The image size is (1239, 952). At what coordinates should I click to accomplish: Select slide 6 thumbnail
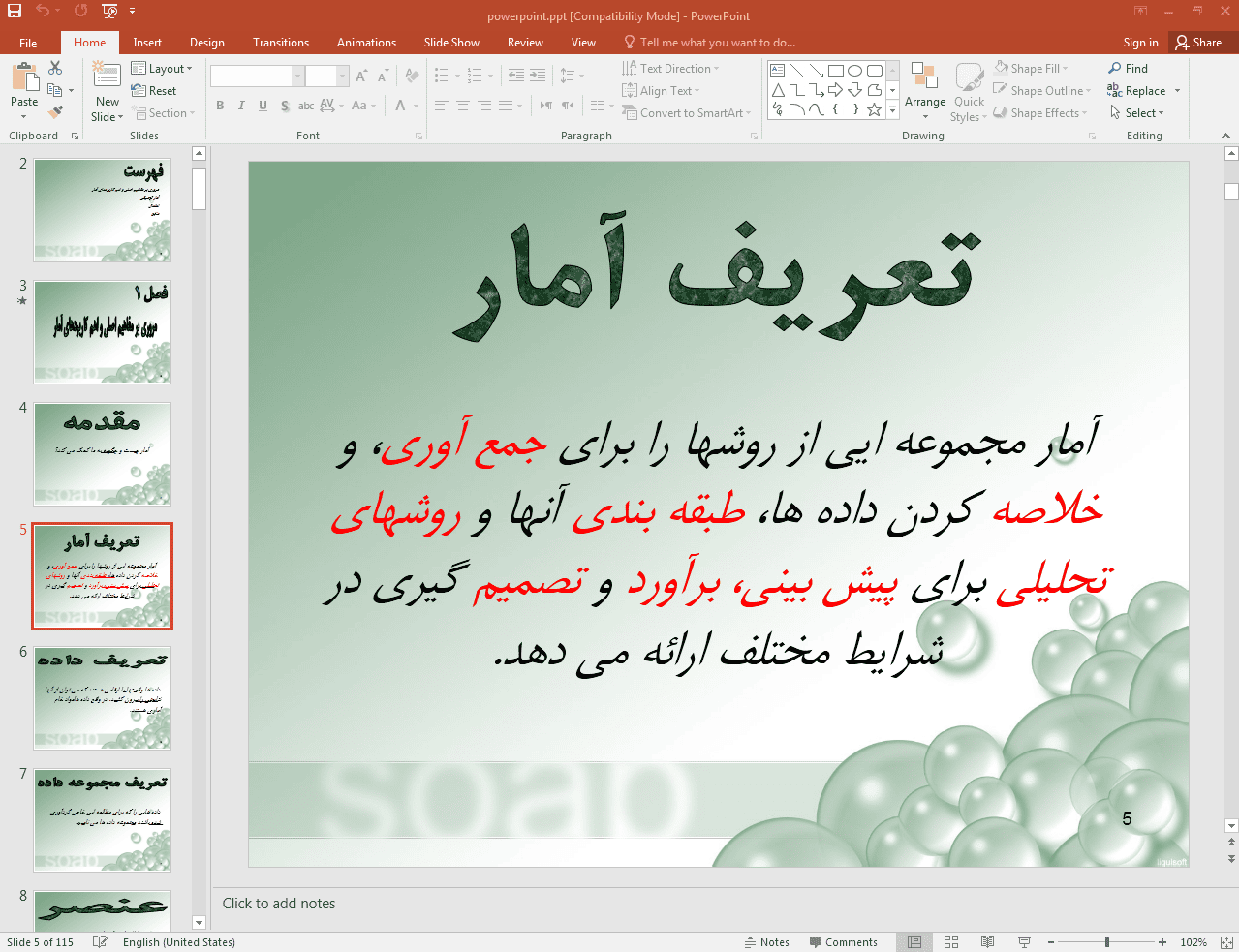point(103,698)
